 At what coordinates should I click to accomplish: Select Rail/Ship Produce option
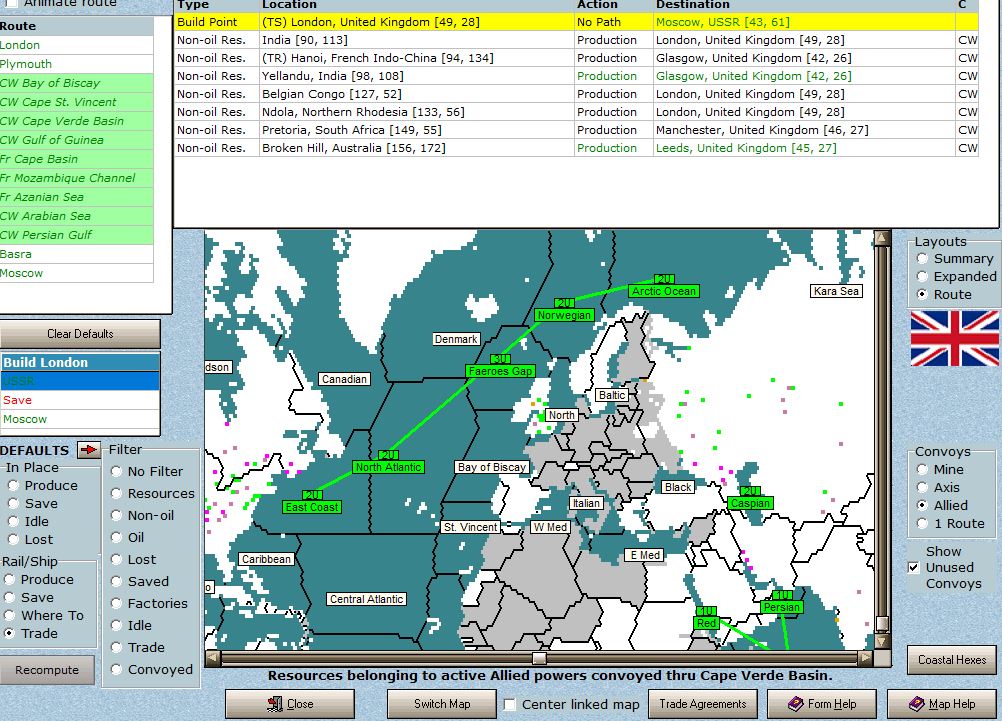(9, 580)
